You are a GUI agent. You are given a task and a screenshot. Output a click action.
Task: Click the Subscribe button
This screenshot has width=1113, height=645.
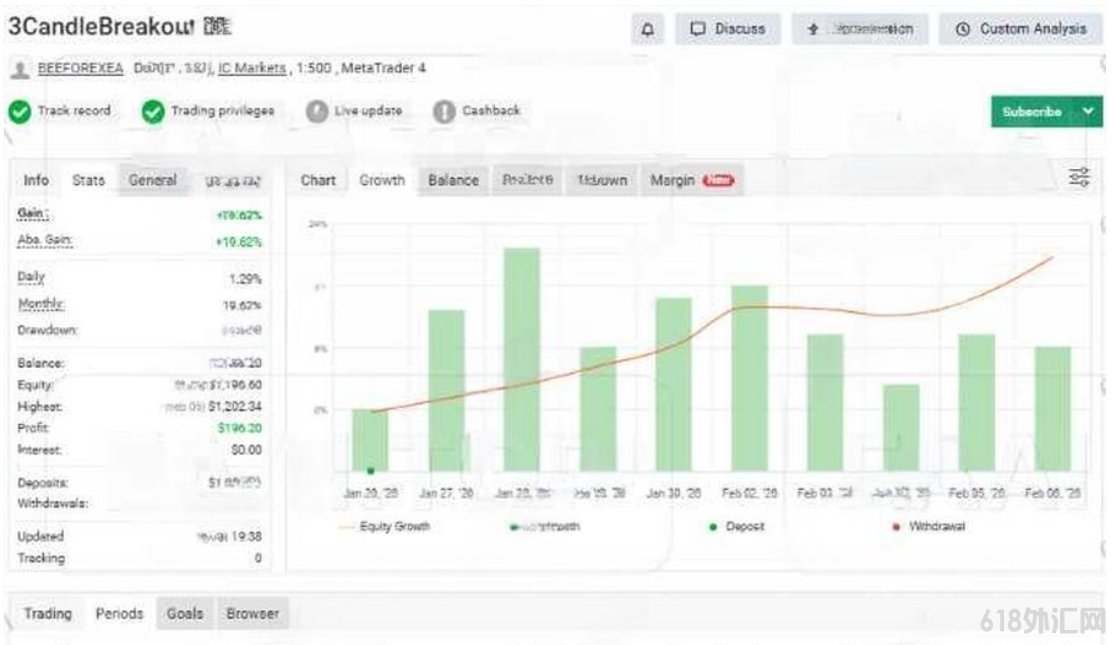[x=1032, y=112]
